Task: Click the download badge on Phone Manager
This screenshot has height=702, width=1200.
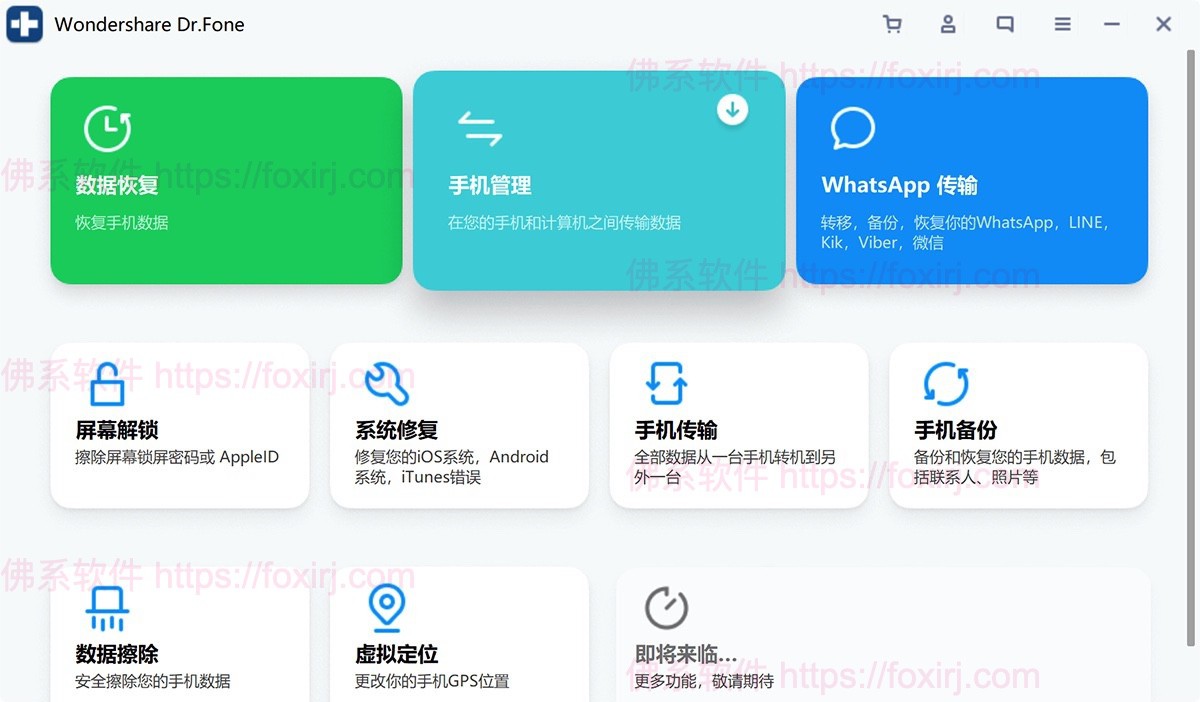Action: pos(732,109)
